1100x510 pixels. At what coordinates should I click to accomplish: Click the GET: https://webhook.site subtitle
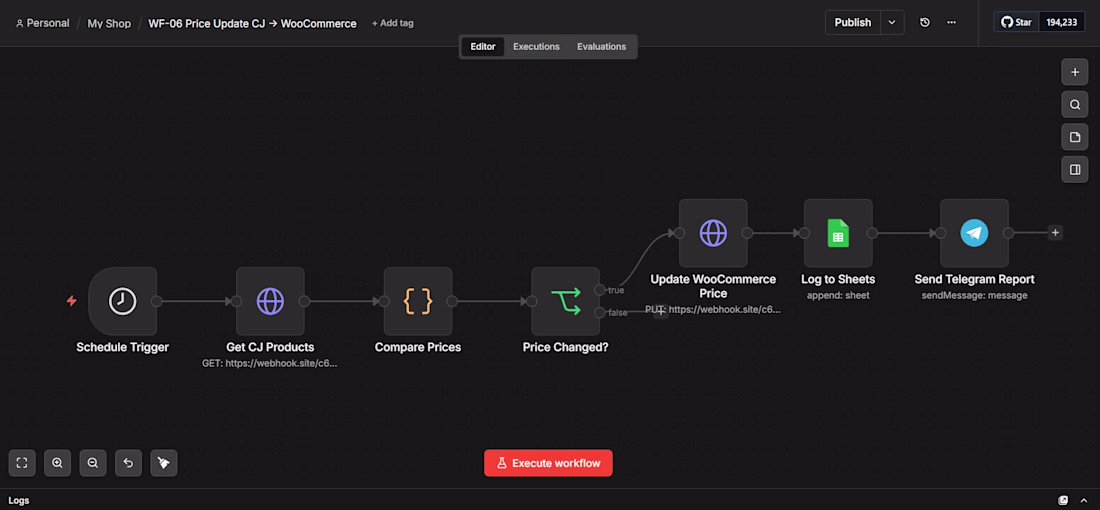coord(270,363)
